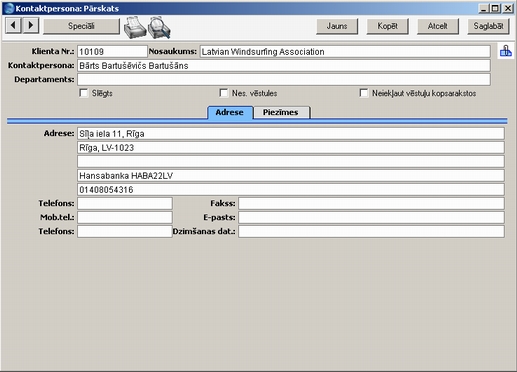Click the address line 'Rīga, LV-1023'
517x372 pixels.
pyautogui.click(x=291, y=148)
